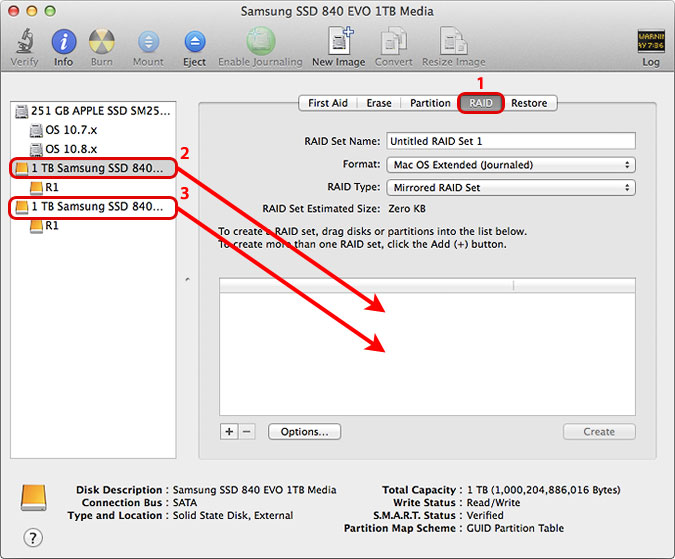The height and width of the screenshot is (559, 675).
Task: Click the New Image toolbar icon
Action: click(336, 42)
